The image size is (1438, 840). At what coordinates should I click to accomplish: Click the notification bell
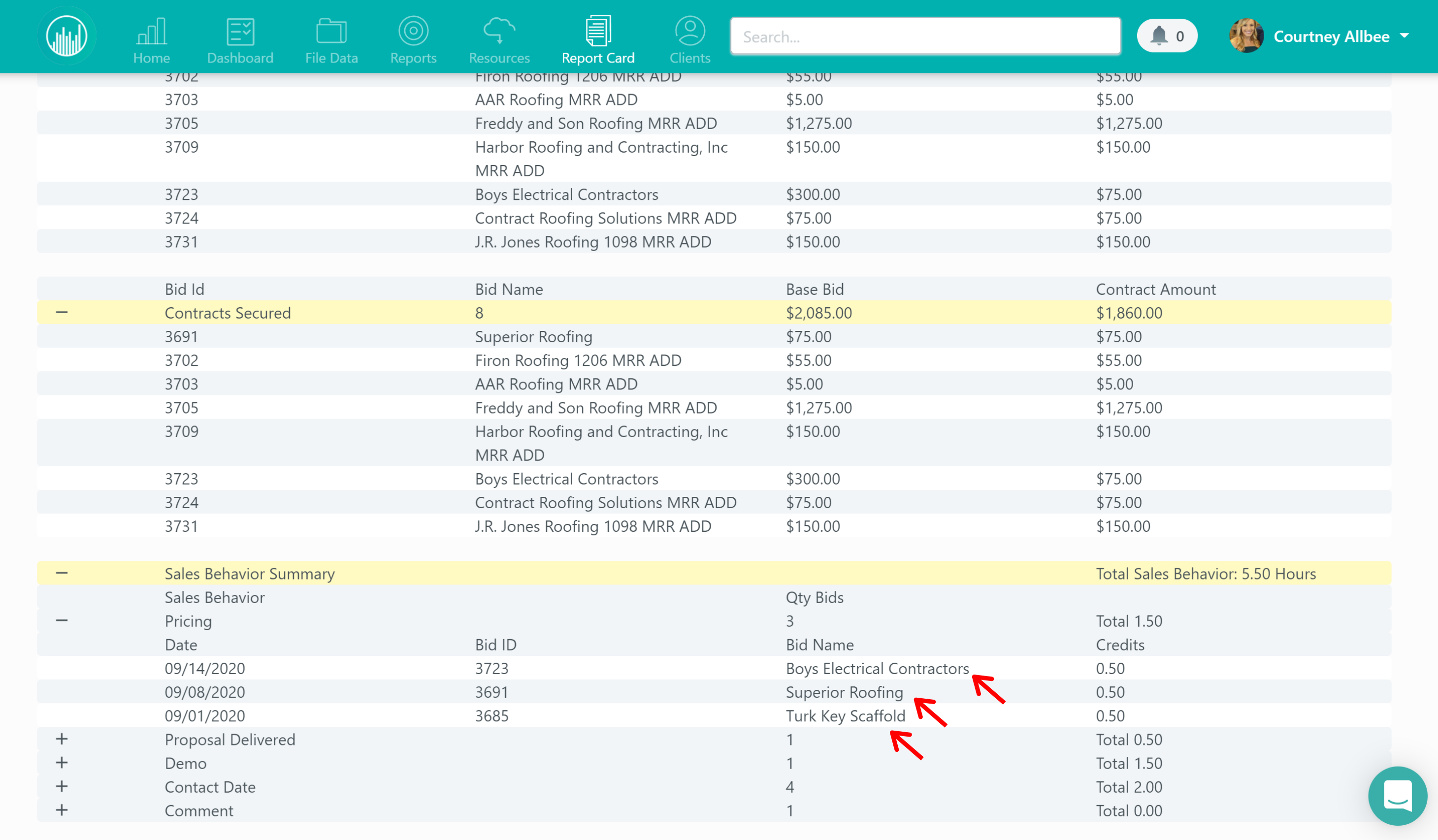(1158, 36)
